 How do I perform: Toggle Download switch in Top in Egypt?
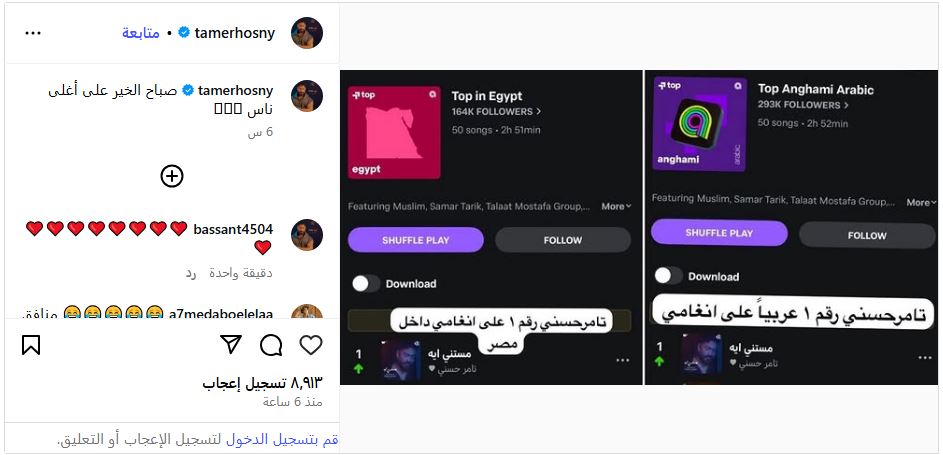366,284
